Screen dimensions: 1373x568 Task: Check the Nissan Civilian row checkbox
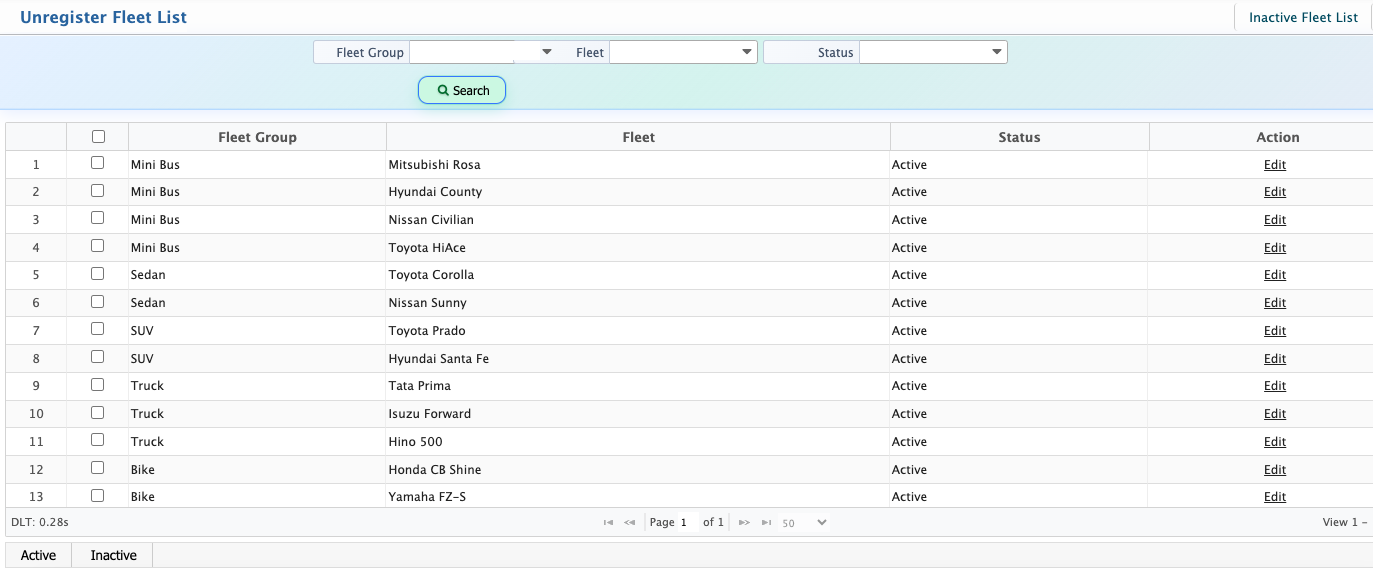[98, 218]
